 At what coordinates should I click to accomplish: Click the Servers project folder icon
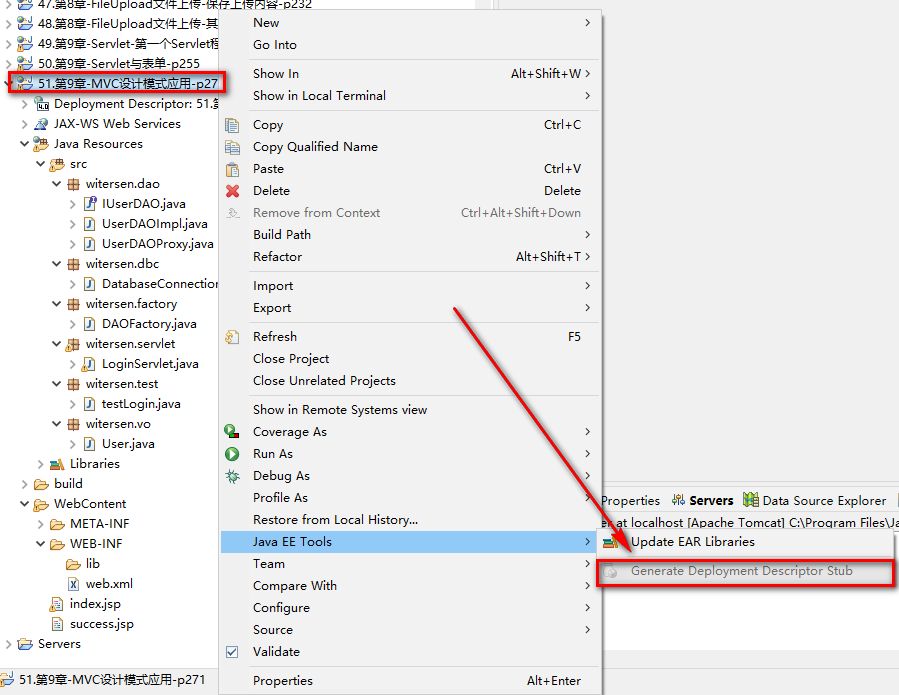pos(25,644)
